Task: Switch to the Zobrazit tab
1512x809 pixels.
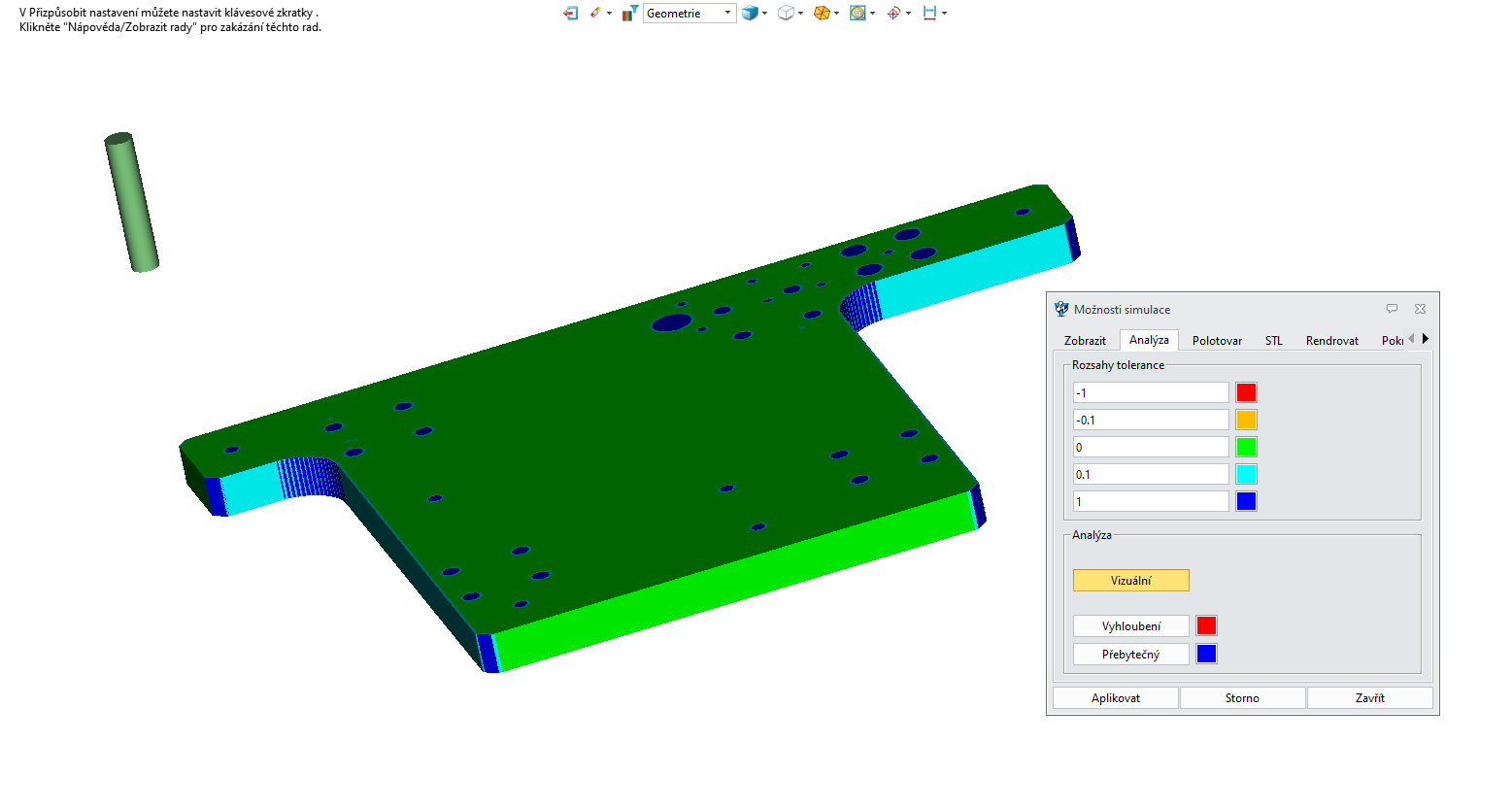Action: coord(1085,341)
